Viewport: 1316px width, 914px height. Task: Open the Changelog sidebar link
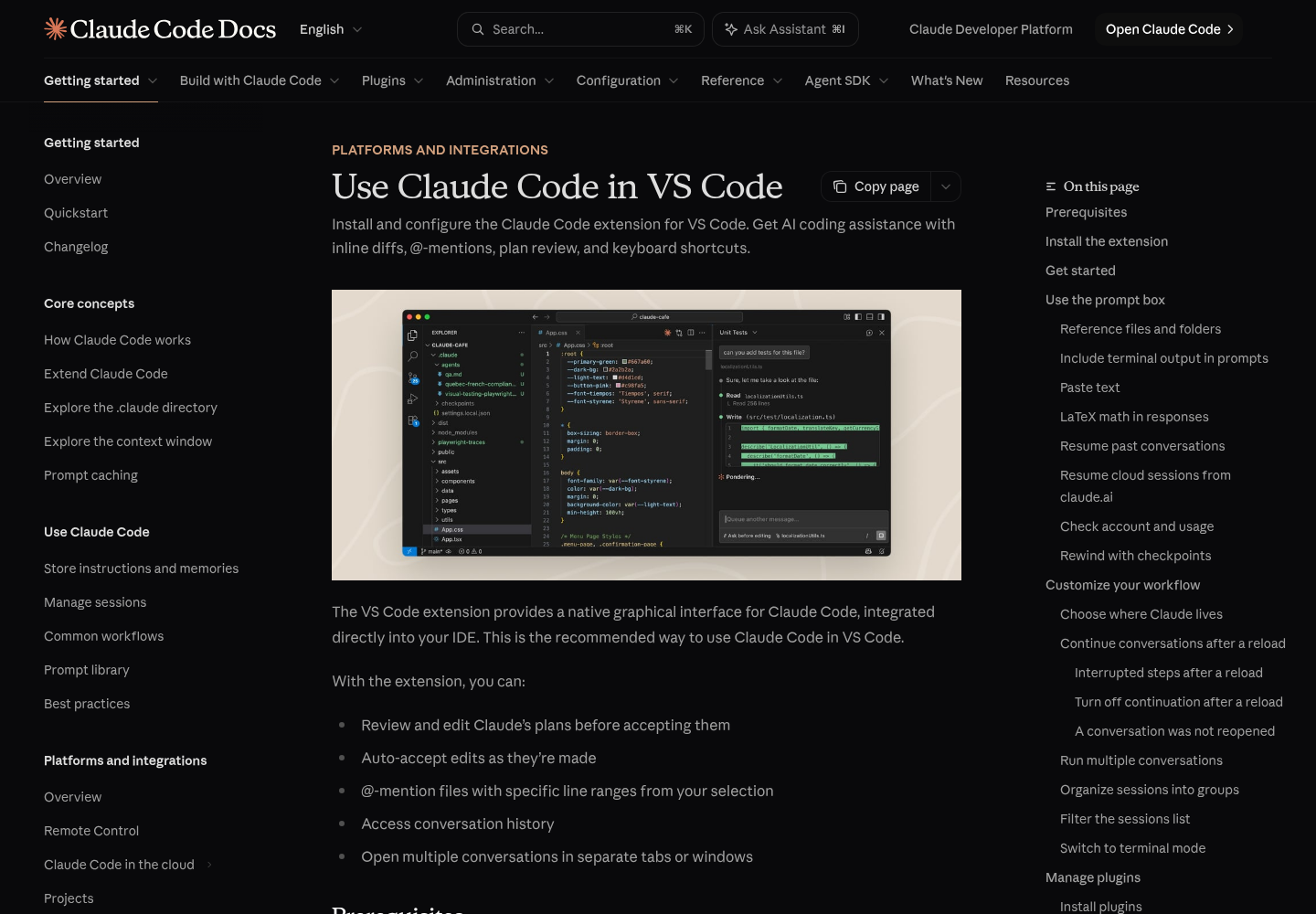pos(76,247)
